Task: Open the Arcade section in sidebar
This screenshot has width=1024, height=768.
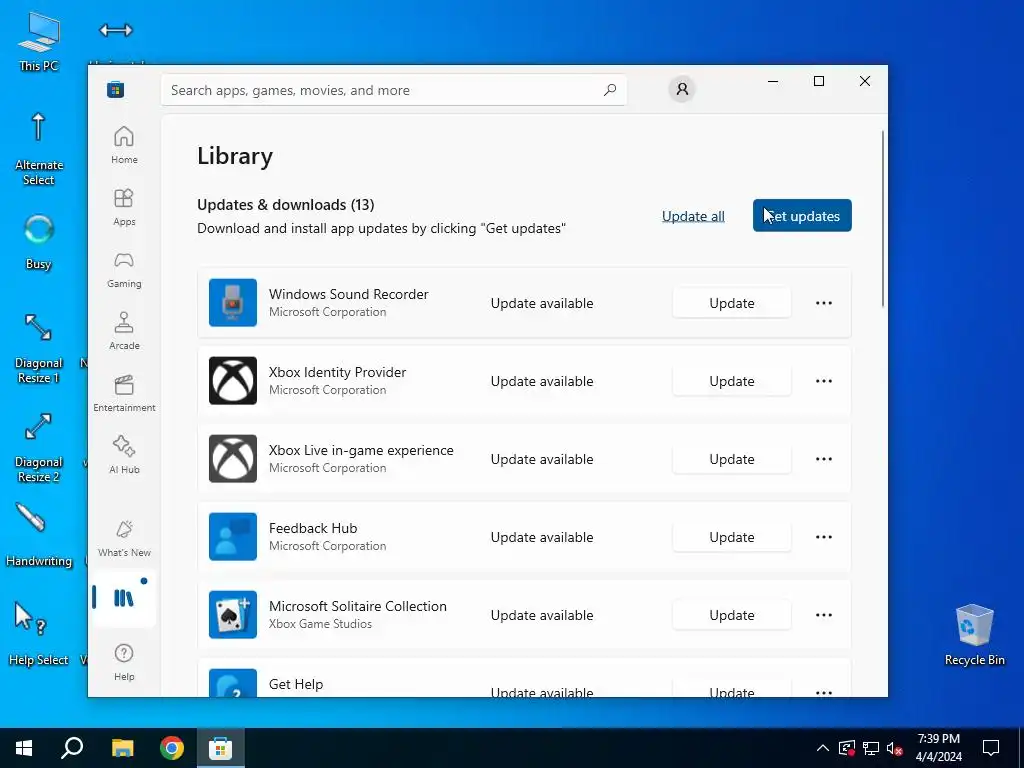Action: point(124,331)
